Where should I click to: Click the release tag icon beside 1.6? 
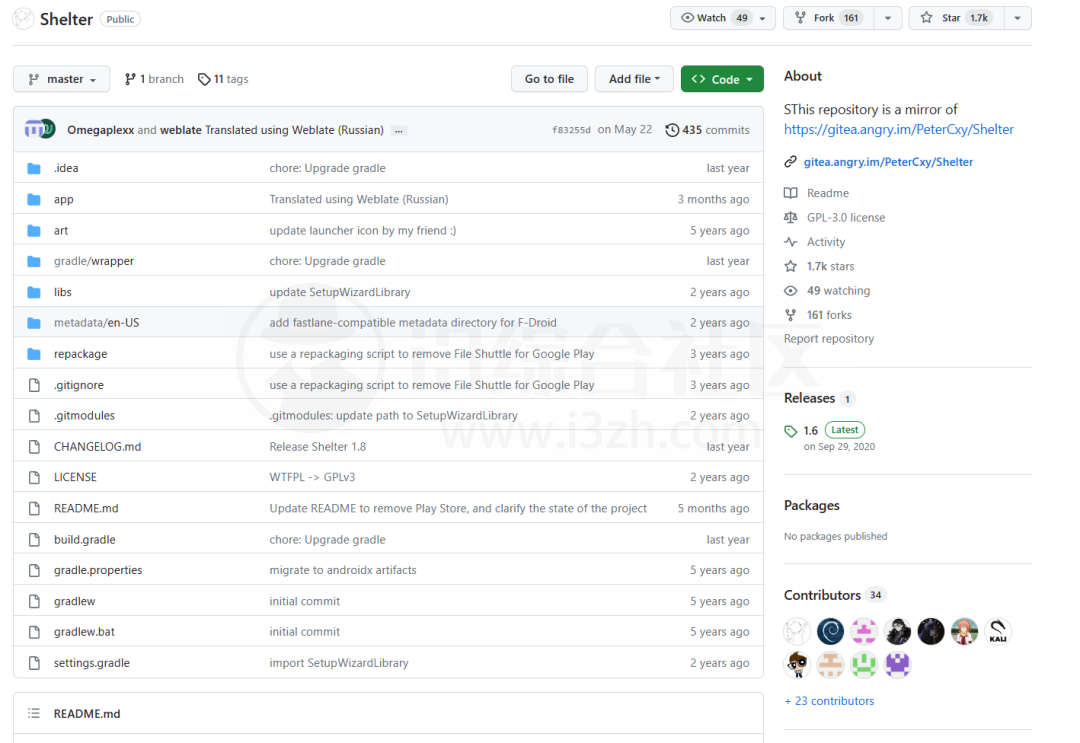791,431
